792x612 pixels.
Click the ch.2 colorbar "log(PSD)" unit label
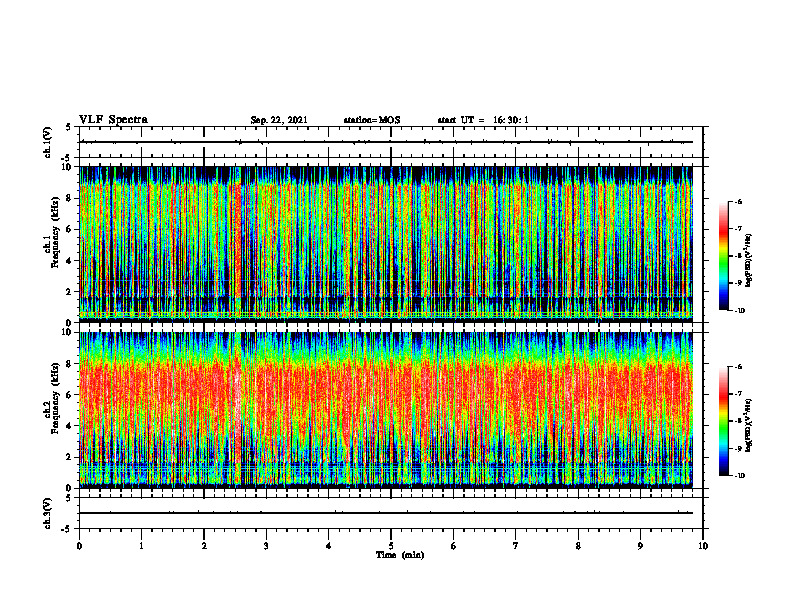pyautogui.click(x=749, y=425)
